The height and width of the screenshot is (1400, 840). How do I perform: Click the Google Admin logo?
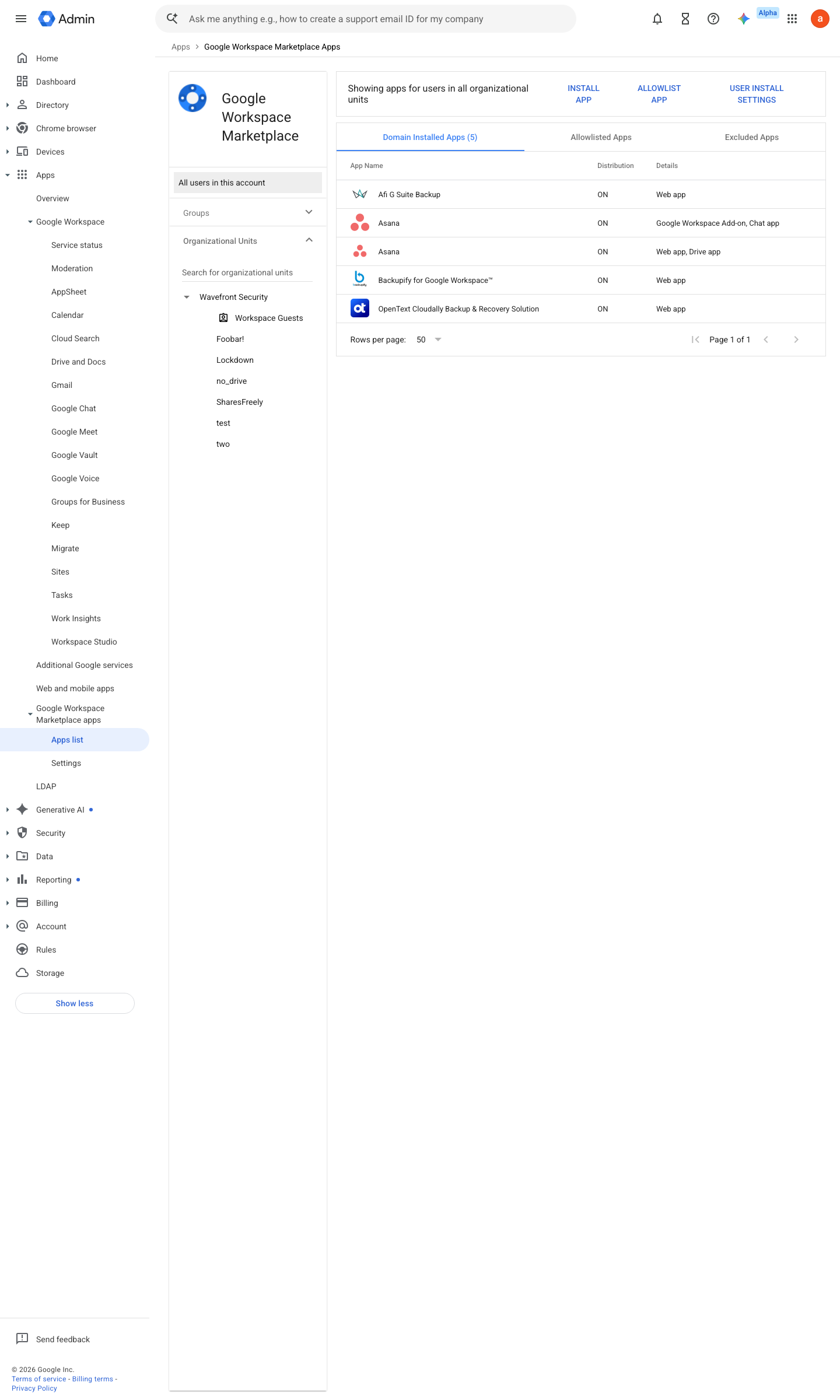66,19
